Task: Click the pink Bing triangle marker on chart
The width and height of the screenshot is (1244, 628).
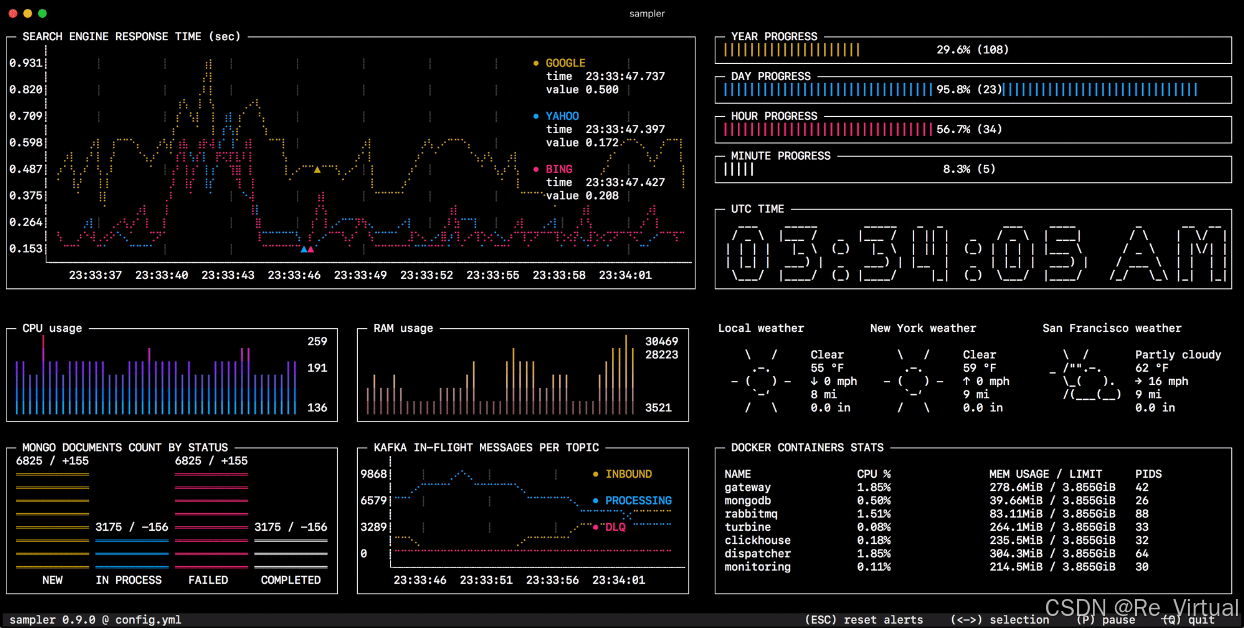Action: point(311,248)
